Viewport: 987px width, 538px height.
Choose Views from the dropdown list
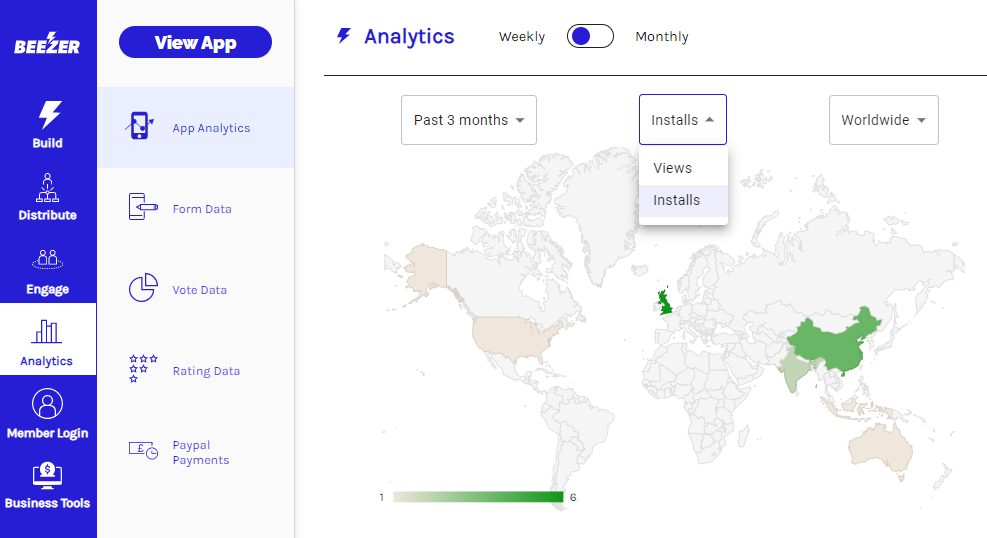click(x=673, y=168)
